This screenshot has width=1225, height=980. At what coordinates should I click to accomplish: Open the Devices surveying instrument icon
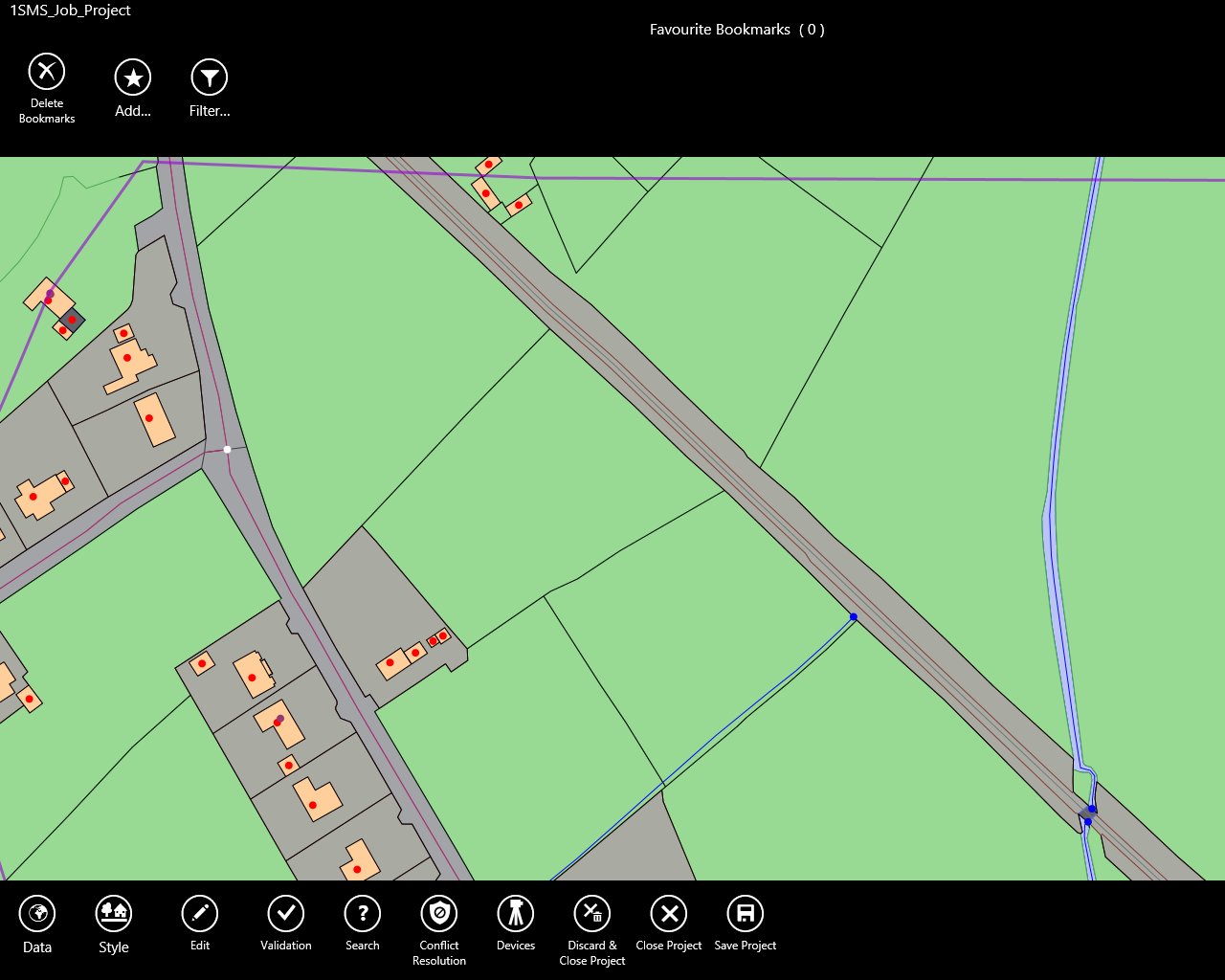coord(516,914)
